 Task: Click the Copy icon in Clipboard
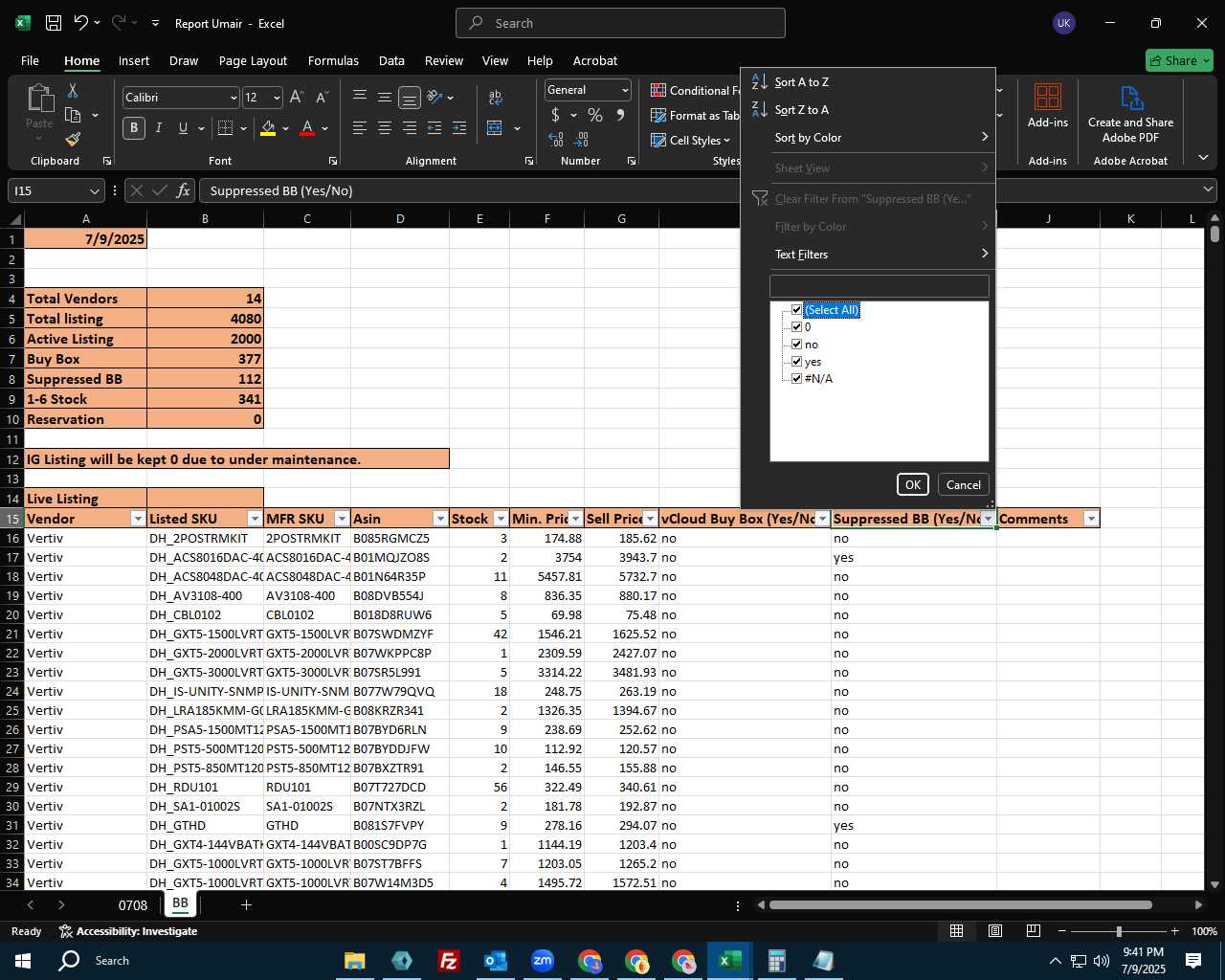pyautogui.click(x=73, y=115)
